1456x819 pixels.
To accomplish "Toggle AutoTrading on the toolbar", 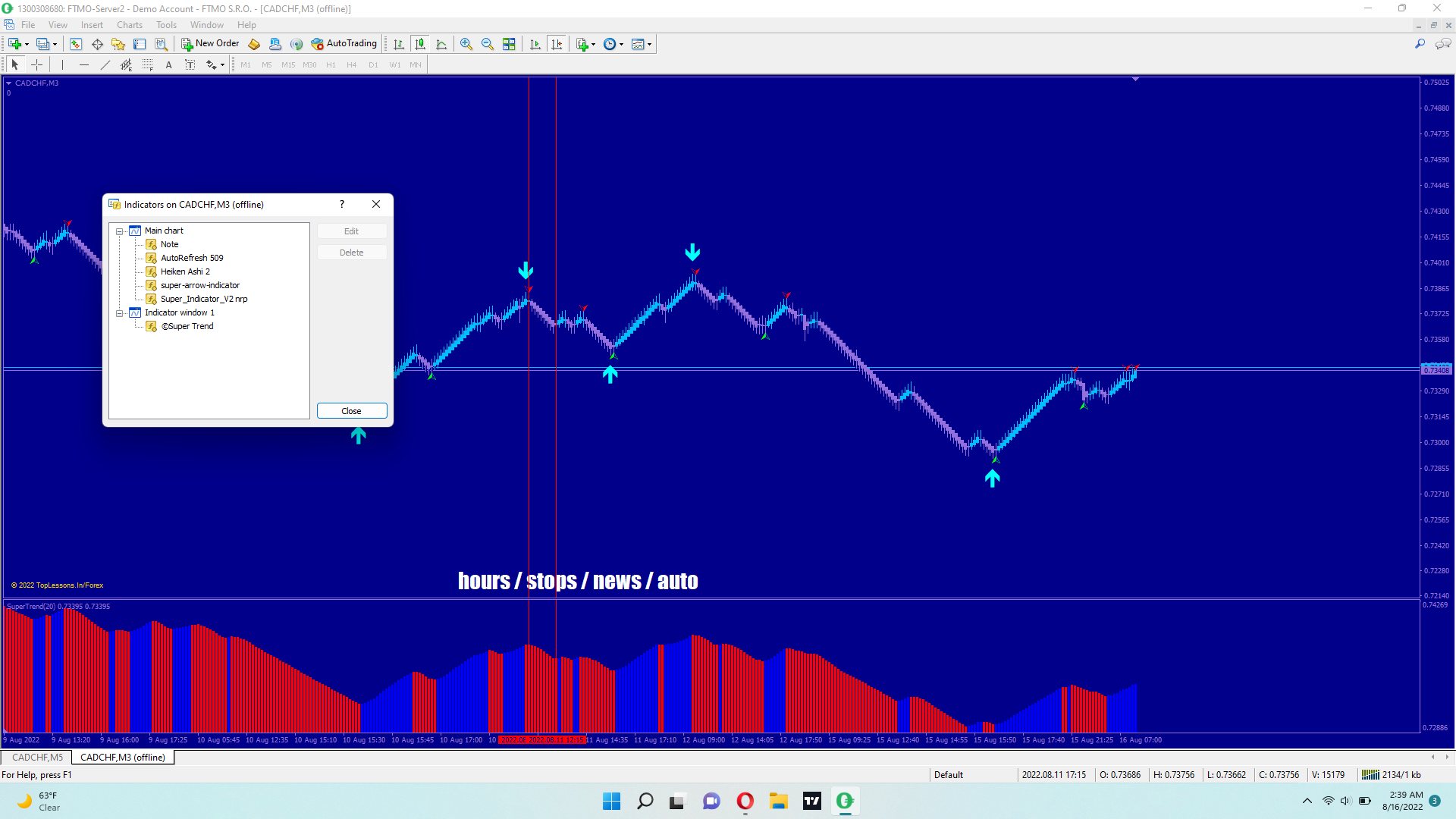I will click(344, 44).
